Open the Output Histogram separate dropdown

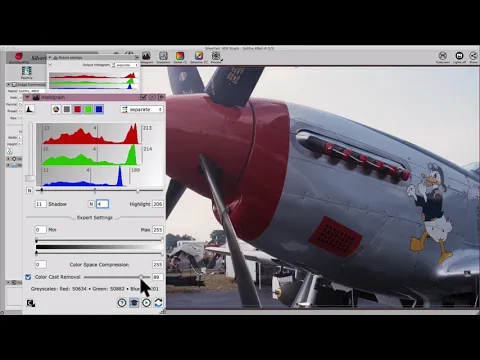point(124,65)
